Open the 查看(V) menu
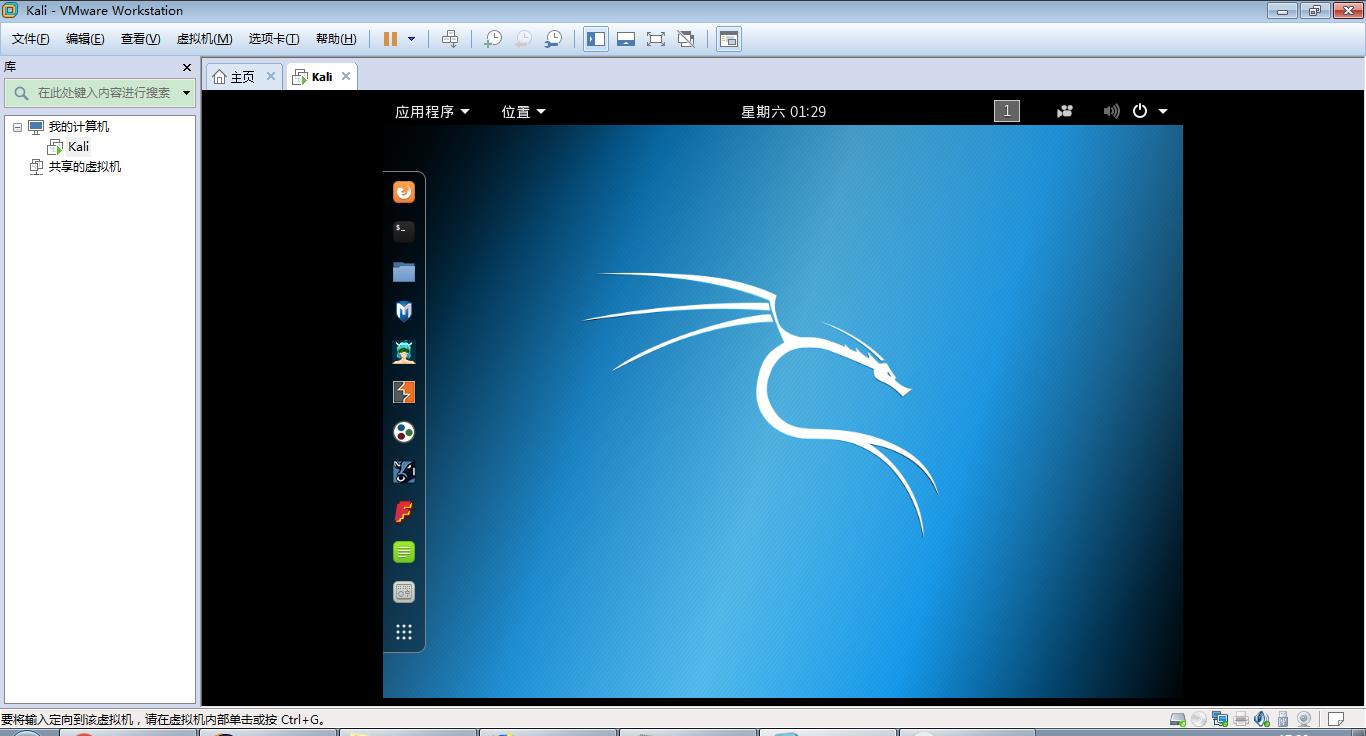1366x736 pixels. pyautogui.click(x=140, y=39)
